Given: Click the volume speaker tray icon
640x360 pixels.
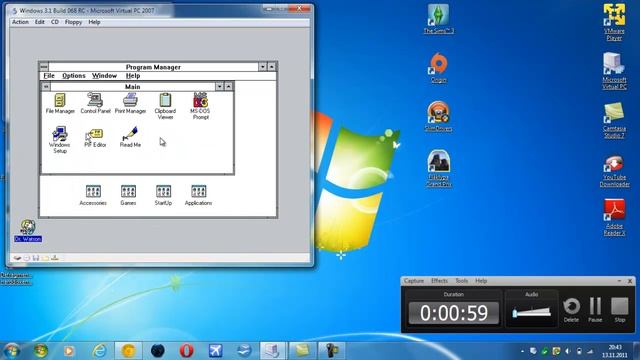Looking at the screenshot, I should [x=568, y=351].
